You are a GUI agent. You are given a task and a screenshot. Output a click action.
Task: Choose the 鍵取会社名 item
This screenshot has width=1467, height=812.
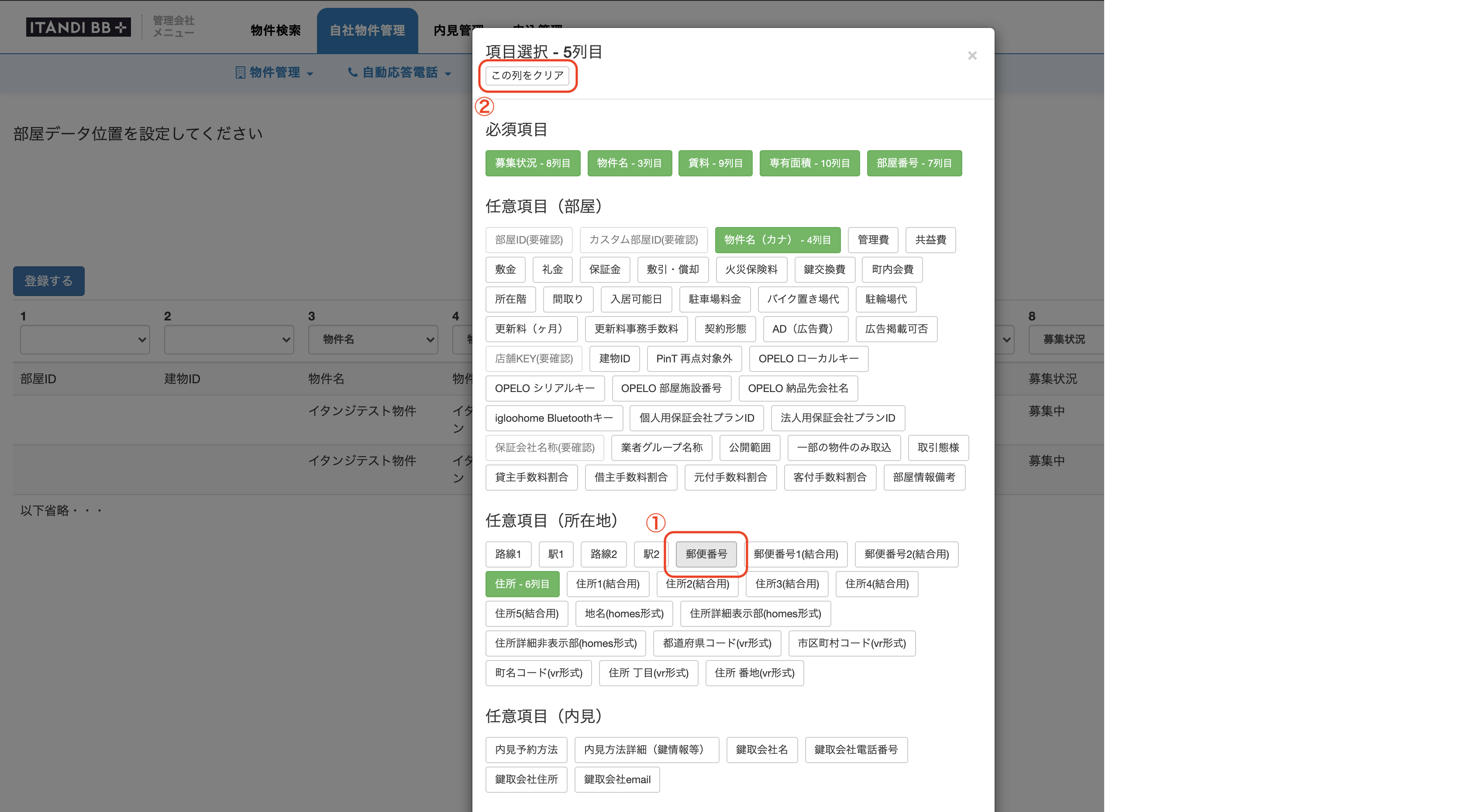(x=762, y=750)
